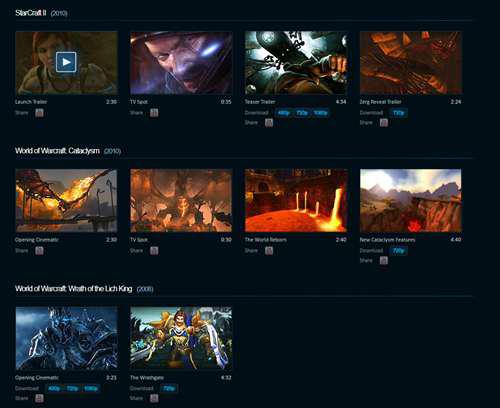Click share icon under Launch Trailer
Viewport: 500px width, 408px height.
pyautogui.click(x=39, y=113)
